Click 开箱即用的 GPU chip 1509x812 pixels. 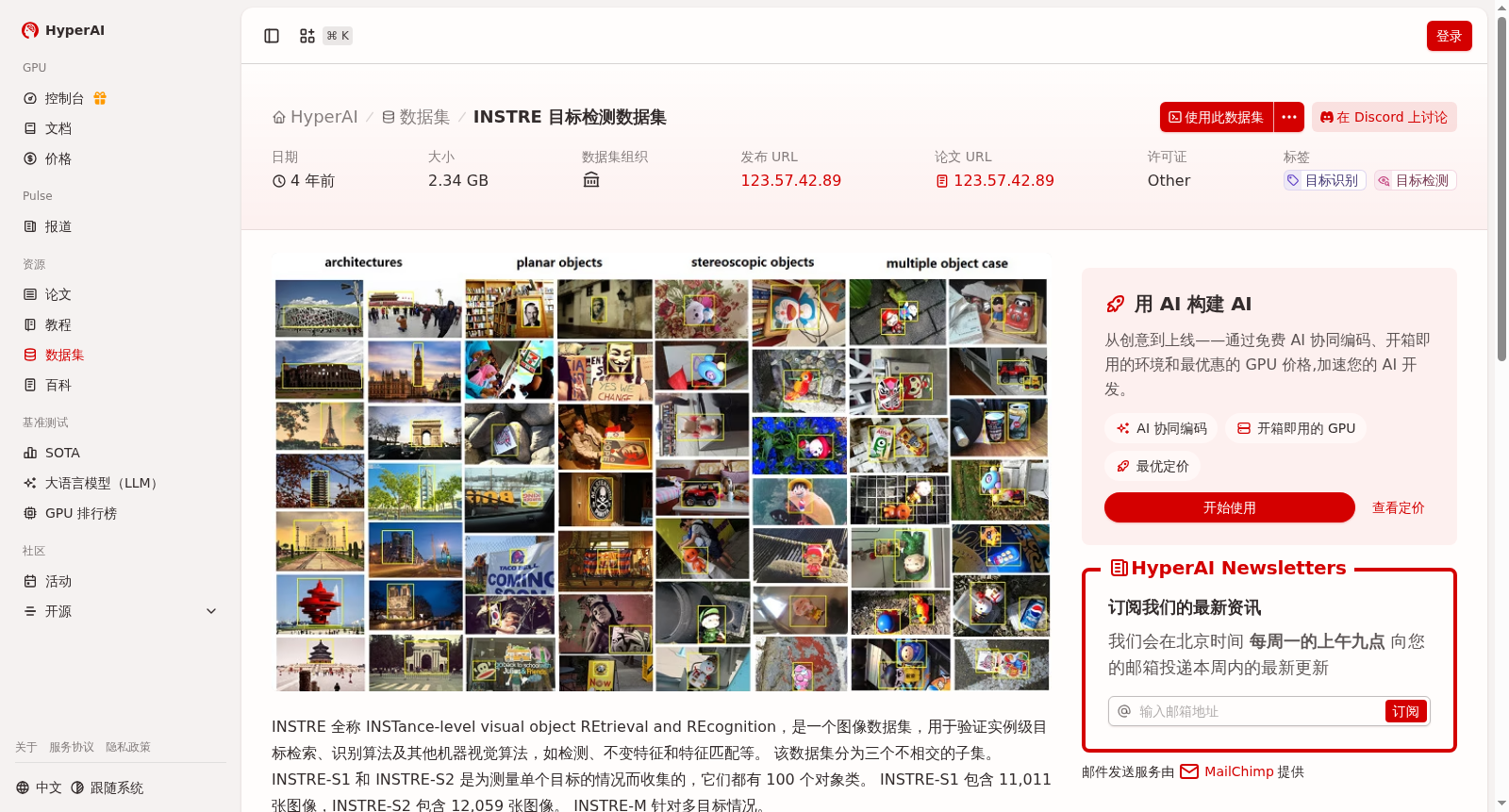pyautogui.click(x=1296, y=428)
